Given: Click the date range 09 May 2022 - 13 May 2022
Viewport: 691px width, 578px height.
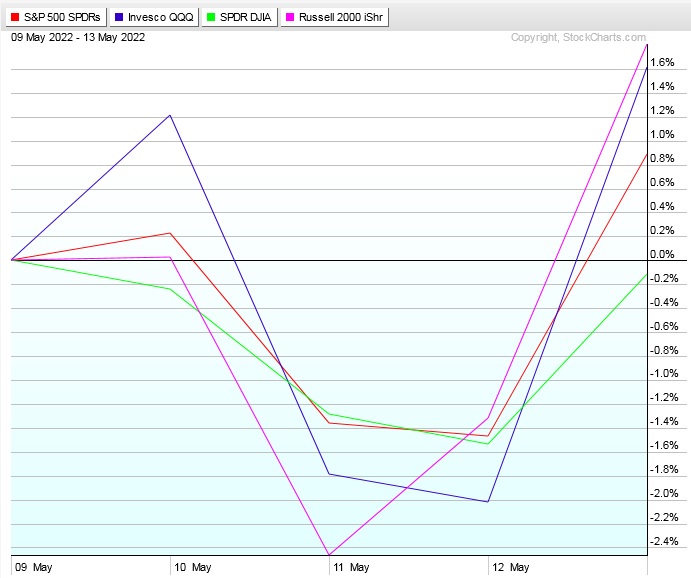Looking at the screenshot, I should pyautogui.click(x=78, y=37).
